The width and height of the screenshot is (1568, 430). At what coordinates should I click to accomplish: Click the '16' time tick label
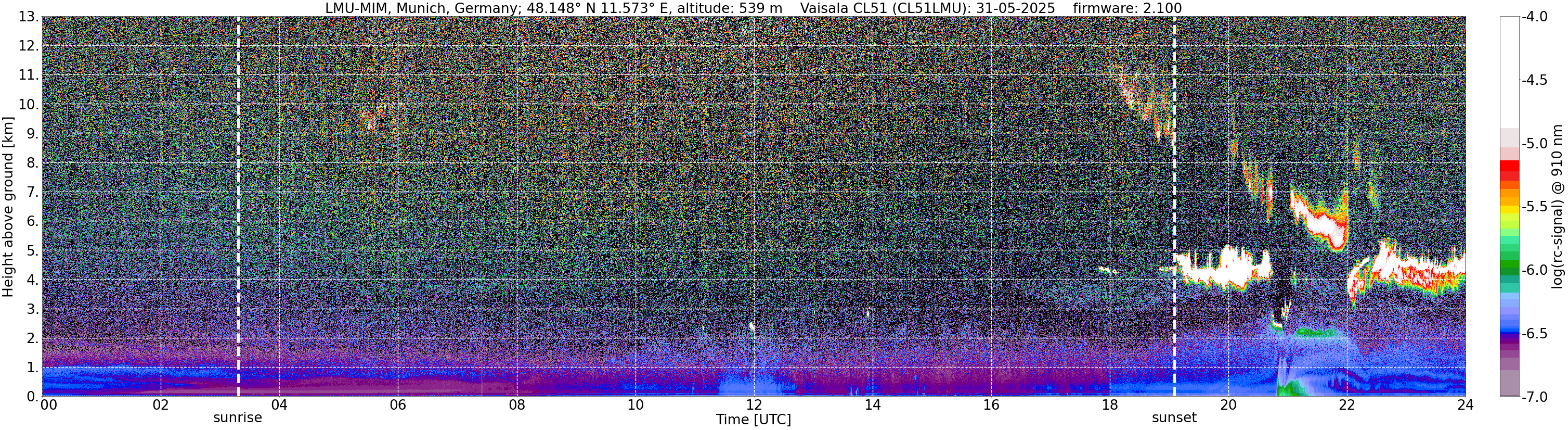tap(991, 405)
